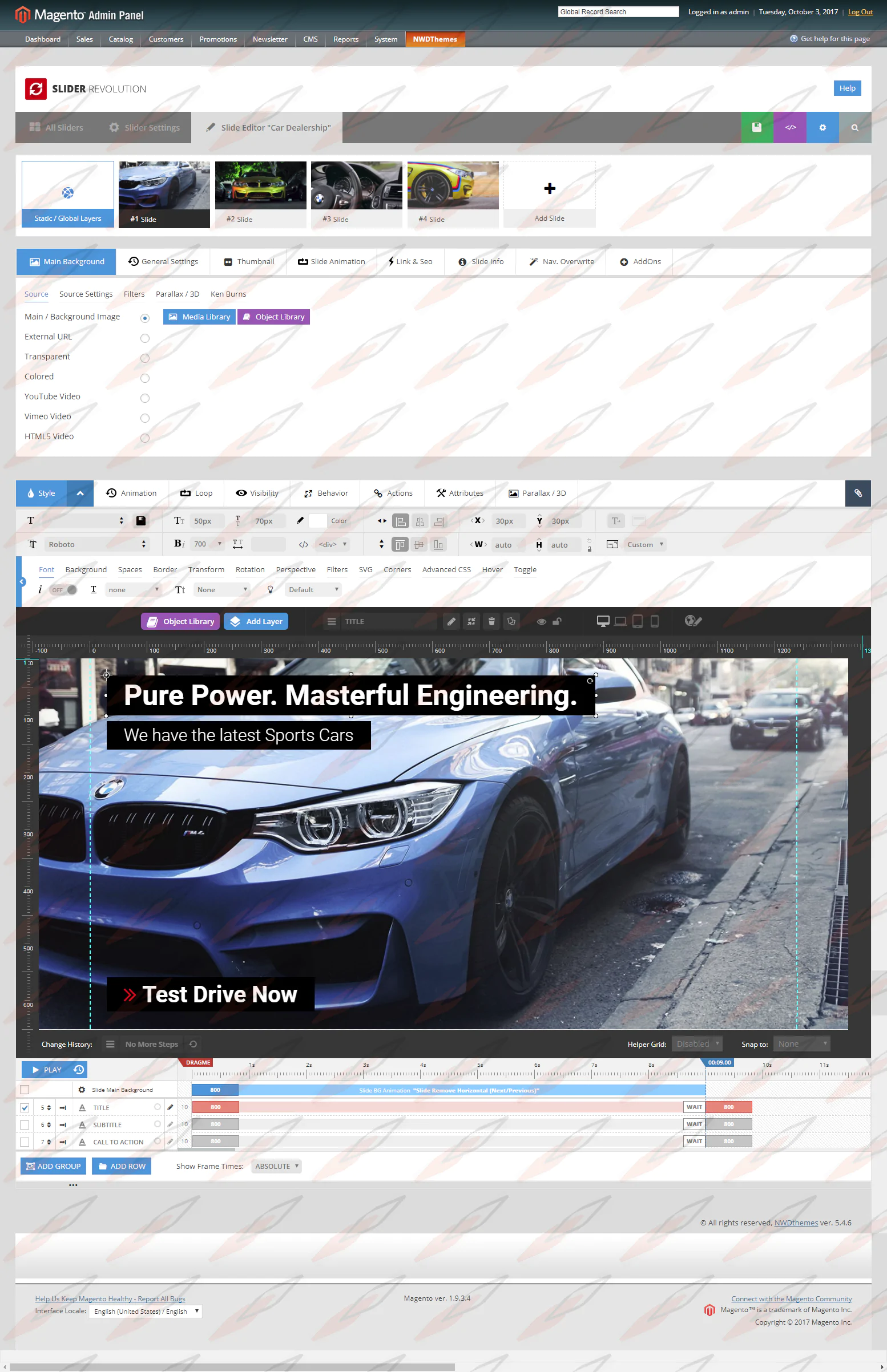Screen dimensions: 887x1372
Task: Align layer horizontally center icon
Action: 420,521
